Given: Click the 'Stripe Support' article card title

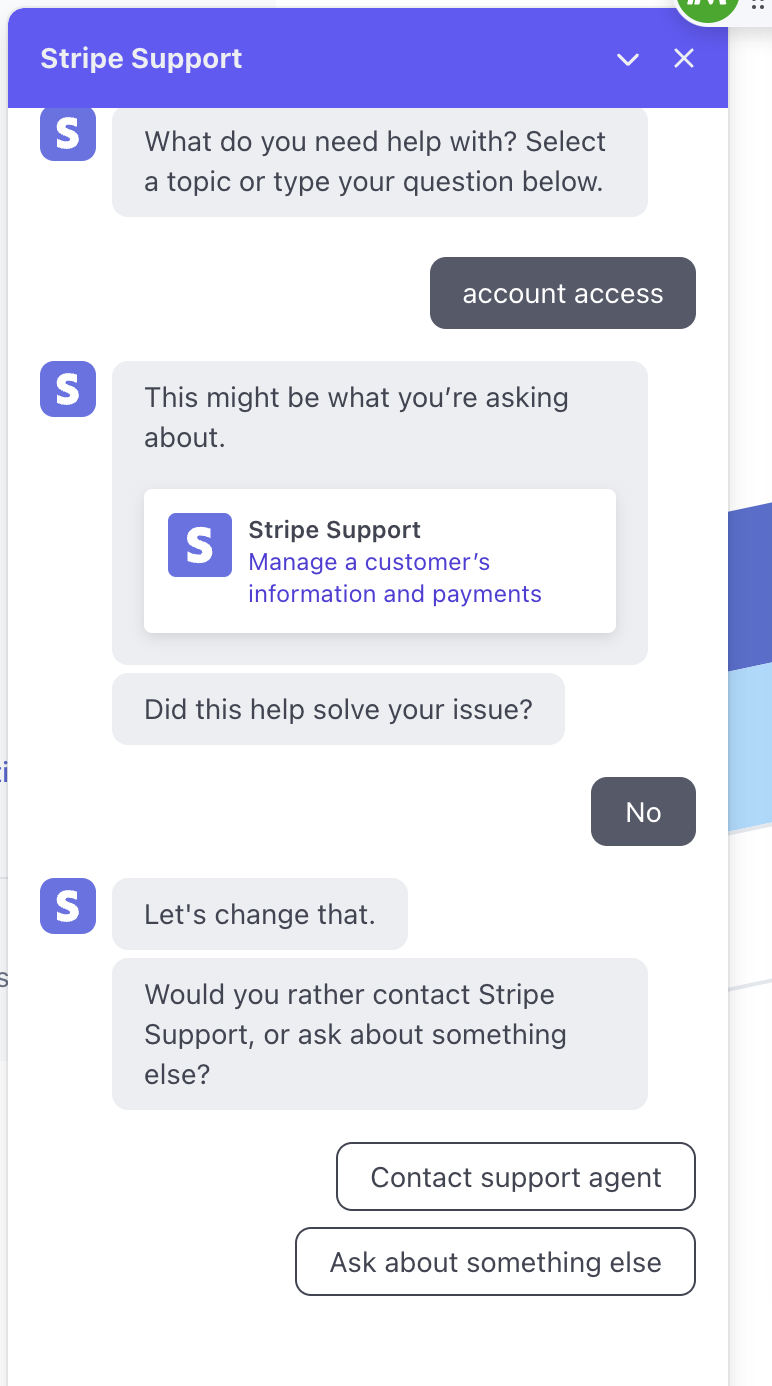Looking at the screenshot, I should tap(334, 530).
